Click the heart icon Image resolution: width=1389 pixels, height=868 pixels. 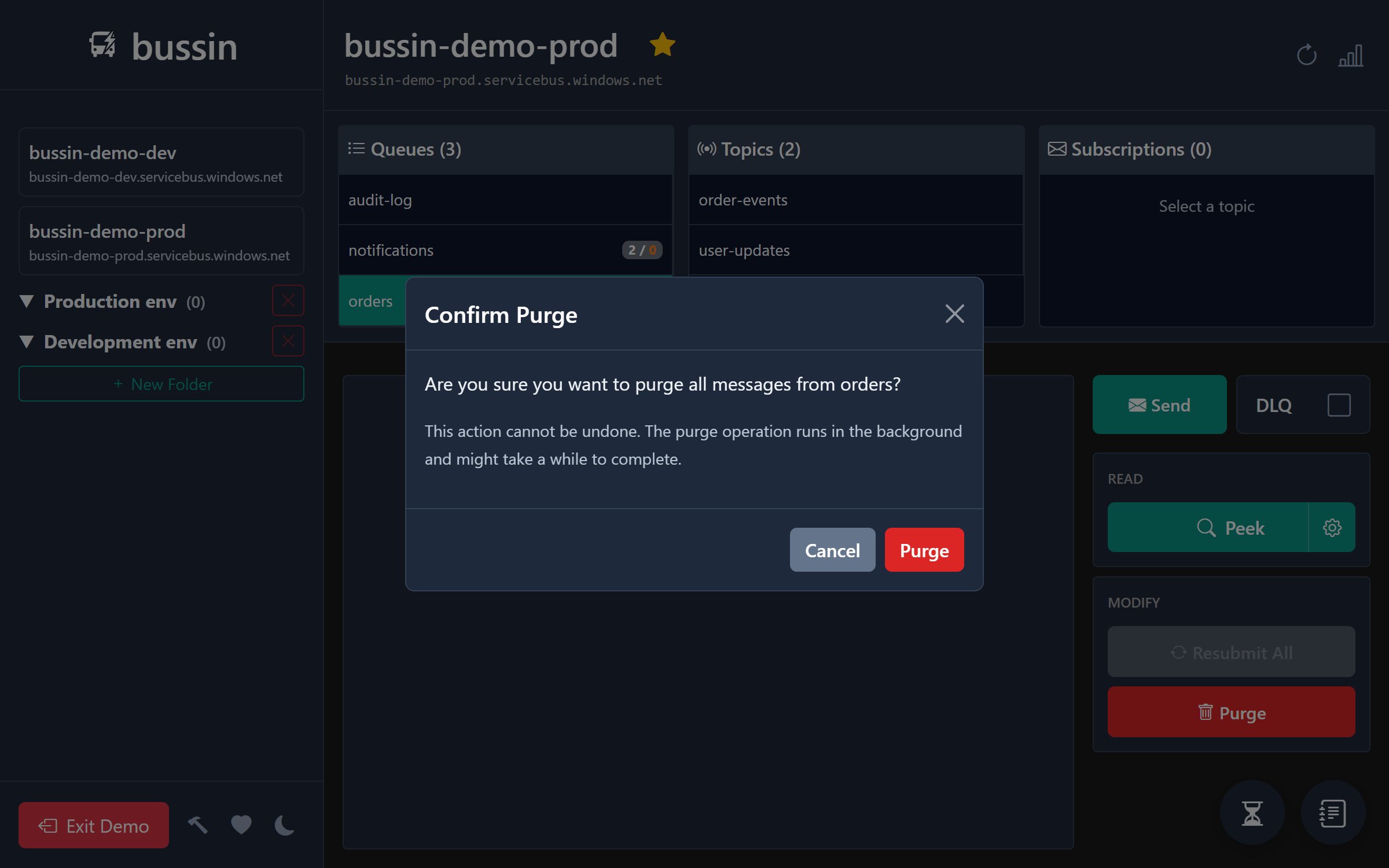tap(241, 825)
